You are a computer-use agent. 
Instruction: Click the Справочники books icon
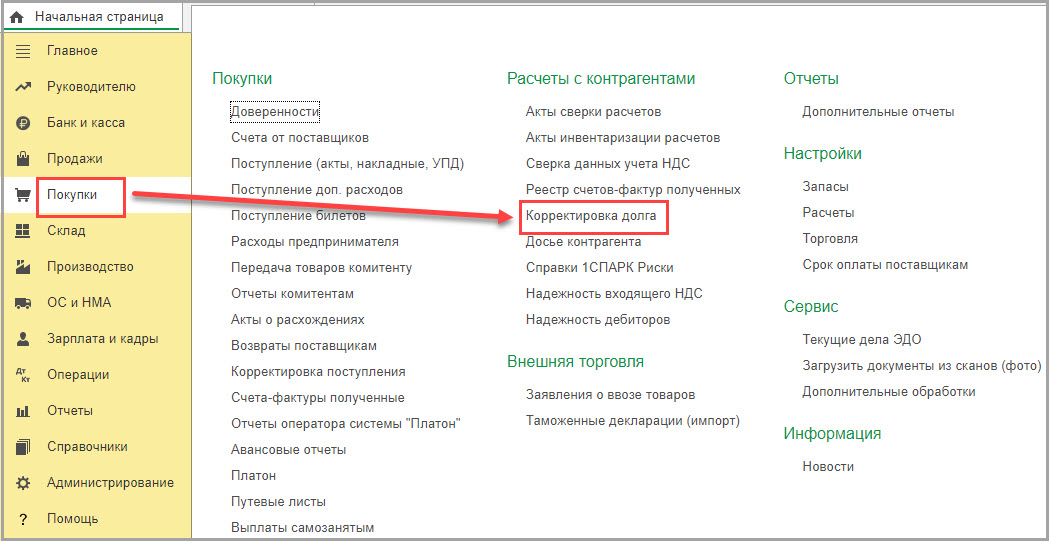point(23,447)
